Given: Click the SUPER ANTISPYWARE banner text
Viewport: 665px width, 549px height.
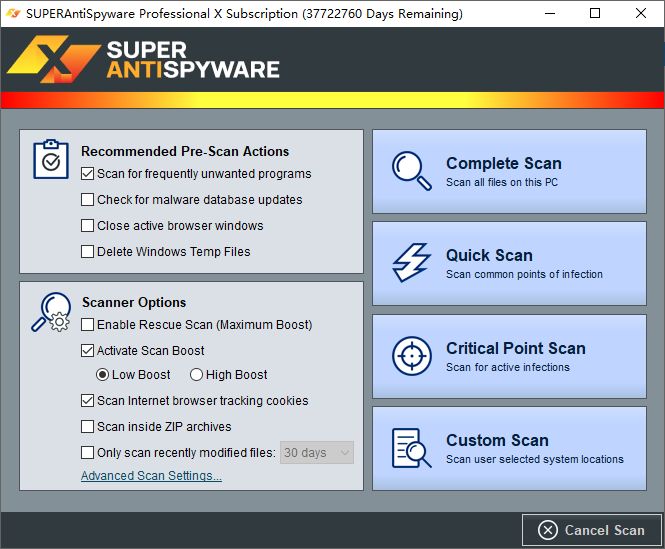Looking at the screenshot, I should coord(193,60).
